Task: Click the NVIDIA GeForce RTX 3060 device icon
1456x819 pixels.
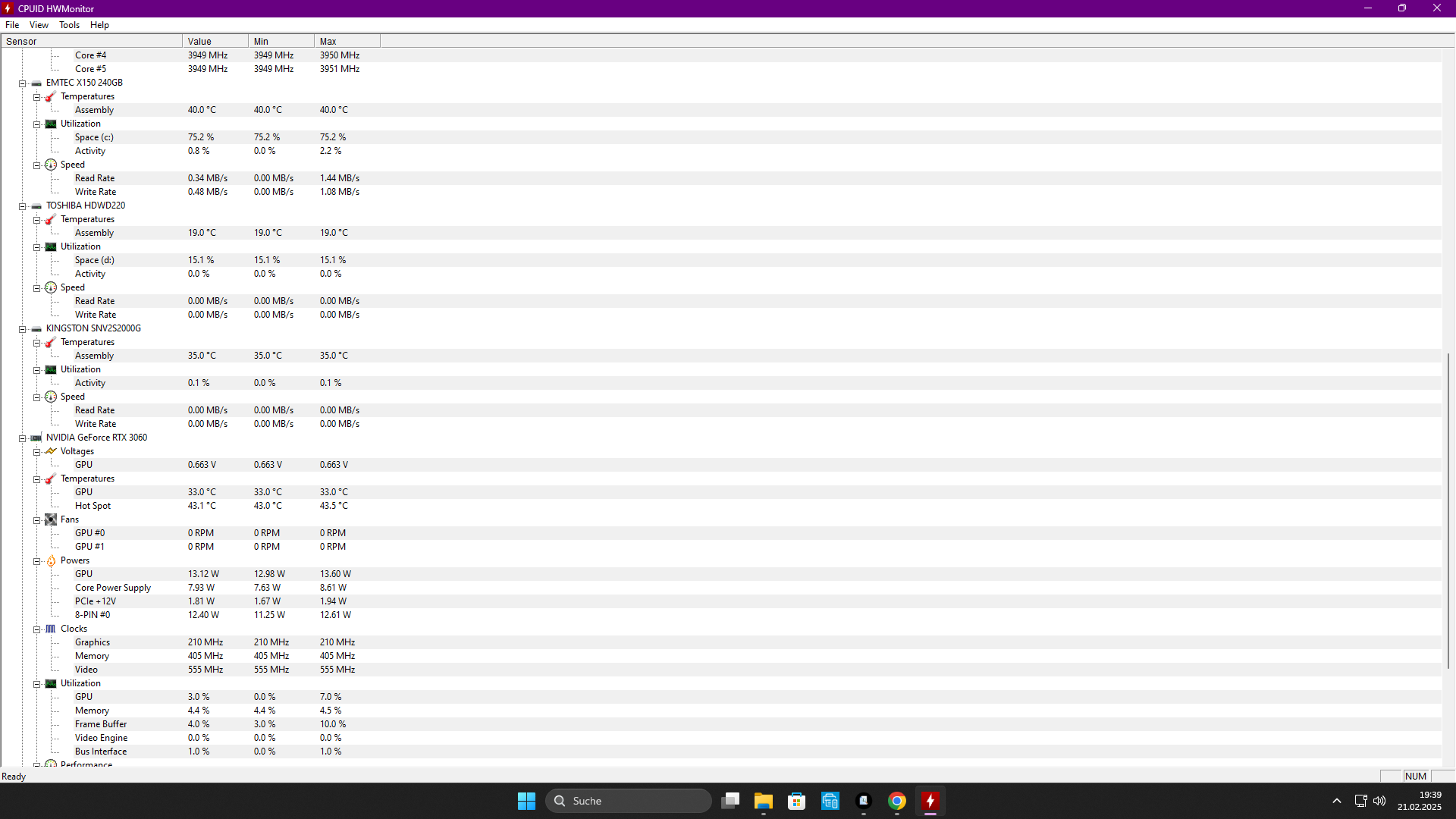Action: [36, 438]
